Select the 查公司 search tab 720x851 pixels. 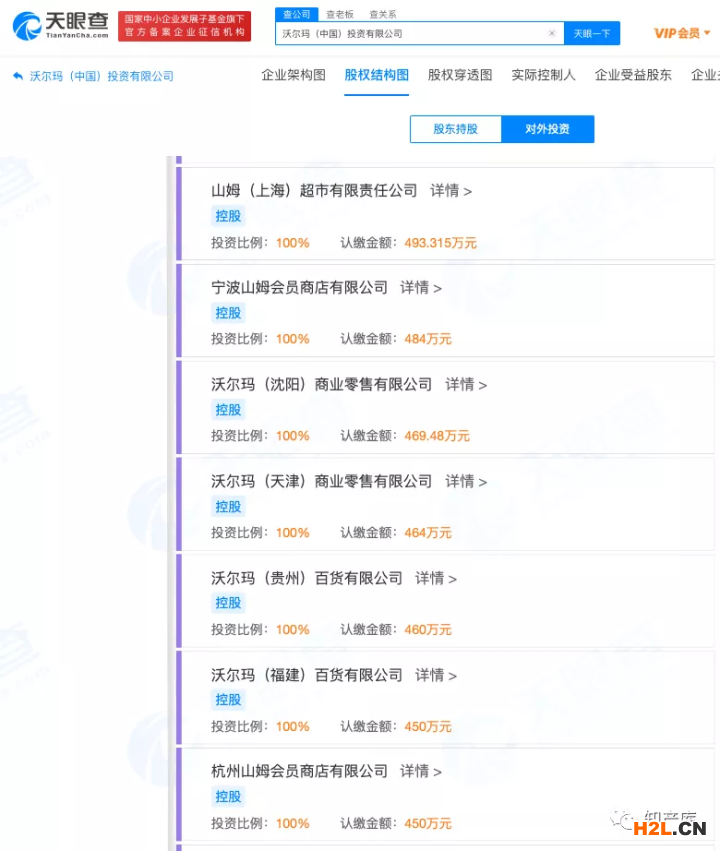(x=296, y=14)
